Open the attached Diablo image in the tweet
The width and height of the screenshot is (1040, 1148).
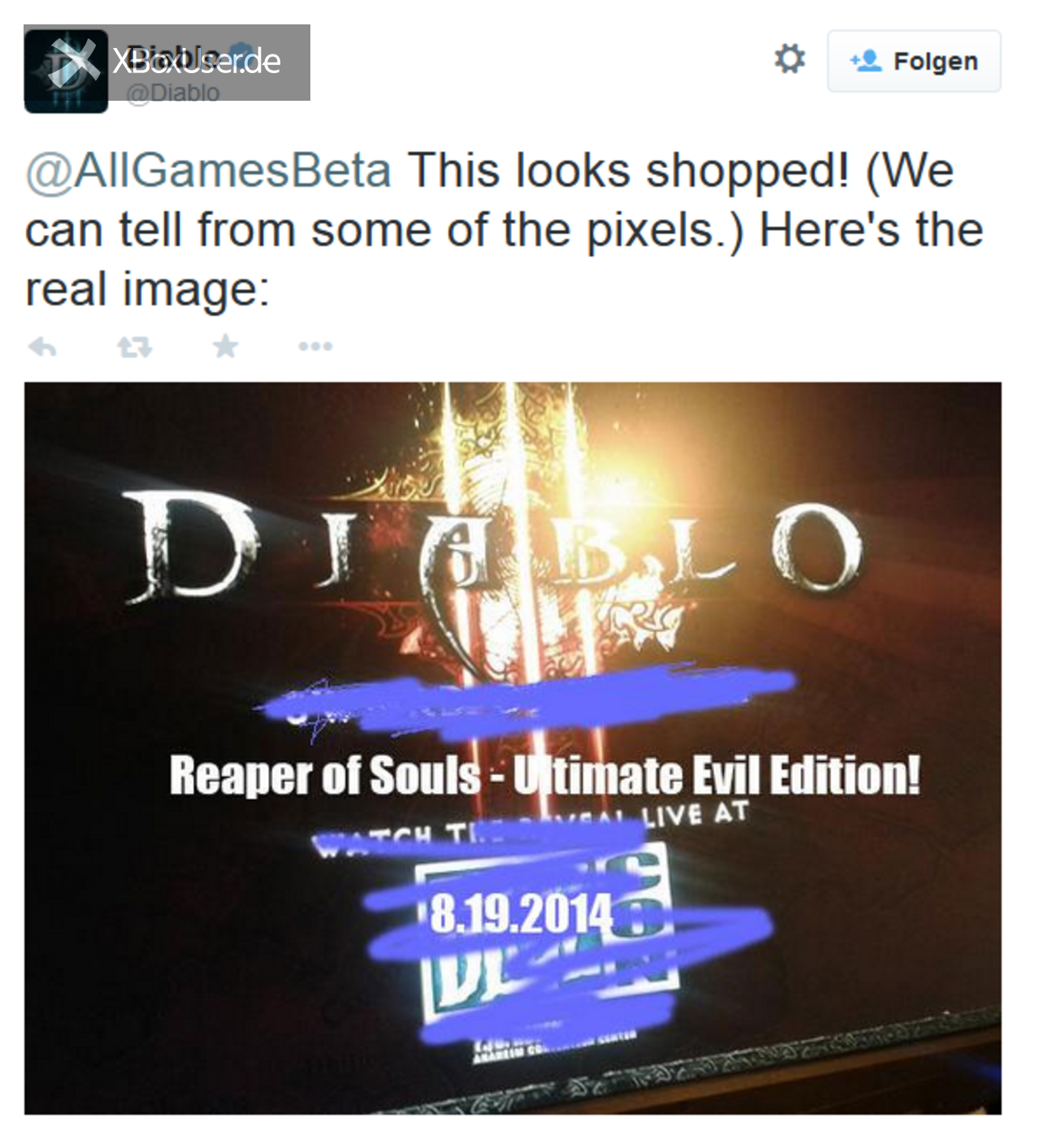click(513, 747)
